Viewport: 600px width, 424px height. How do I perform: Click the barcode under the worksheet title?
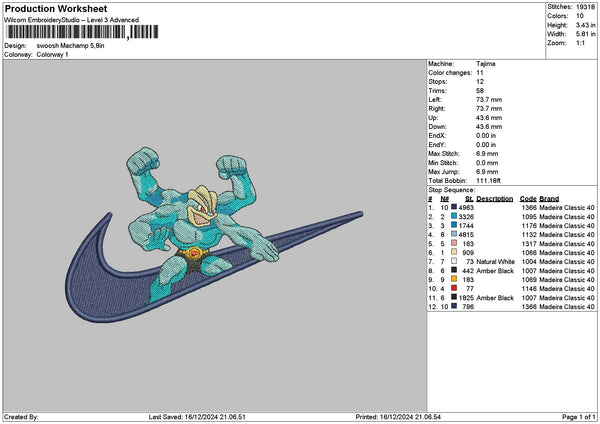[x=82, y=32]
